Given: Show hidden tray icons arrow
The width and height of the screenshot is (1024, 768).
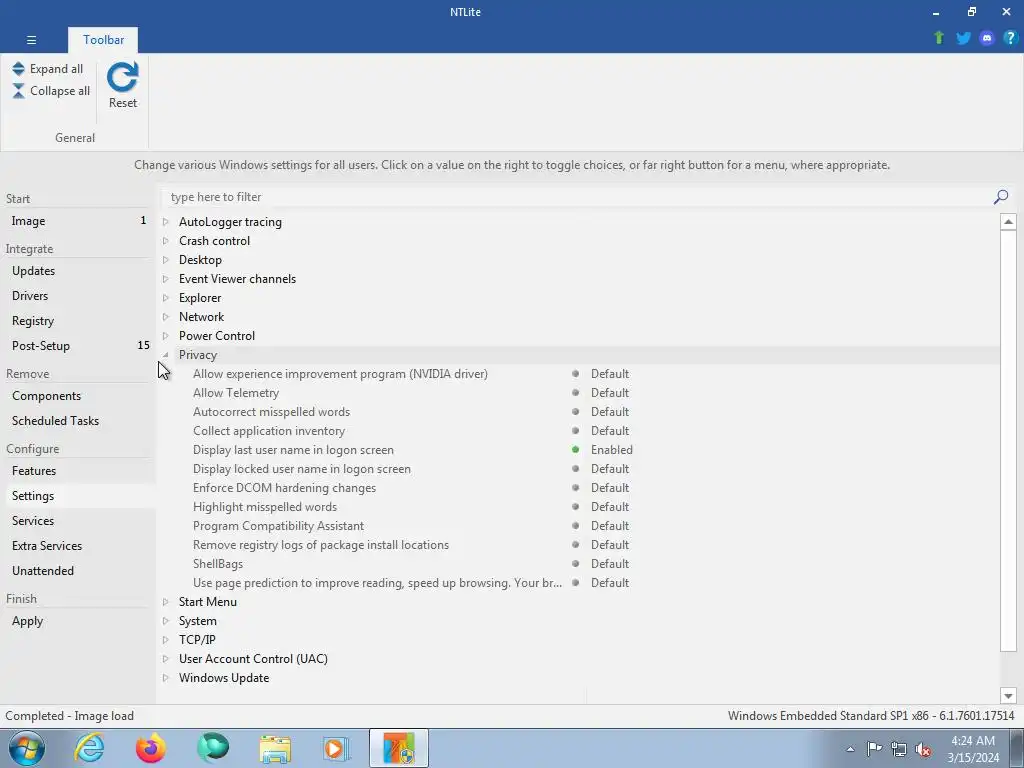Looking at the screenshot, I should pyautogui.click(x=850, y=749).
